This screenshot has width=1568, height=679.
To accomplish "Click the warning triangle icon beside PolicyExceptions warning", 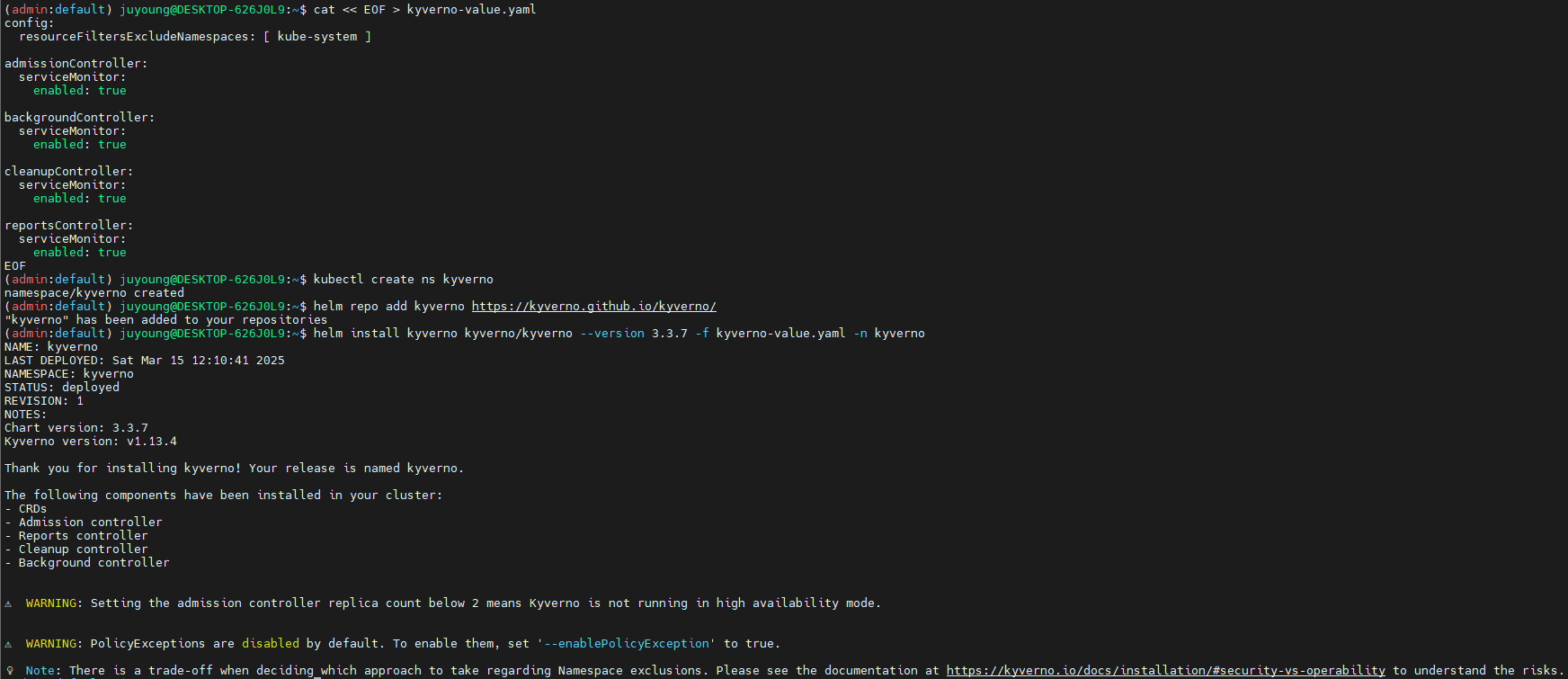I will coord(8,644).
